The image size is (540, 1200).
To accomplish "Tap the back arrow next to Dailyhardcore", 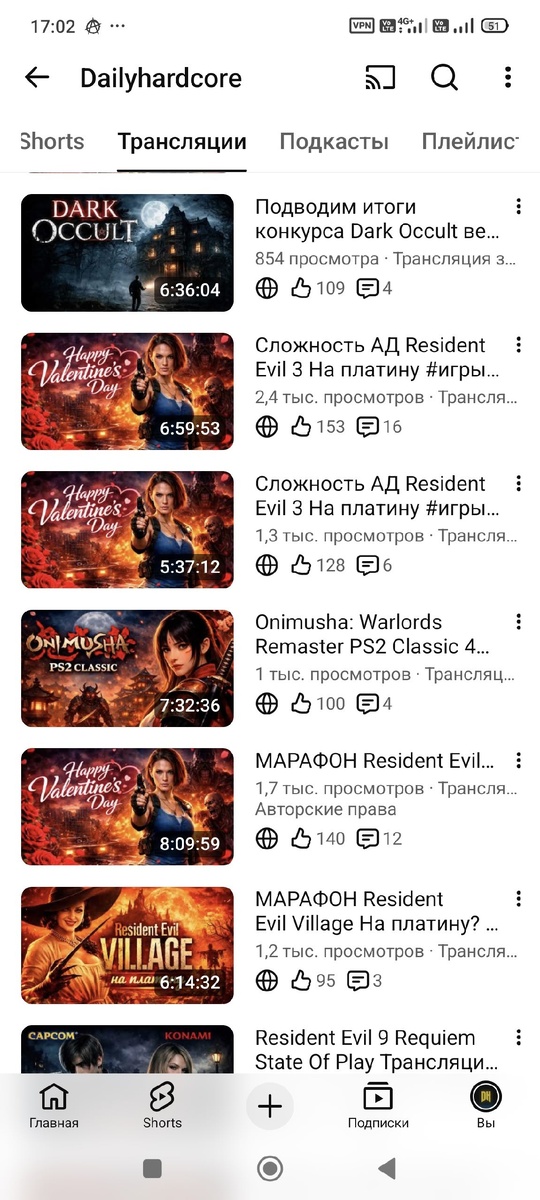I will point(37,78).
